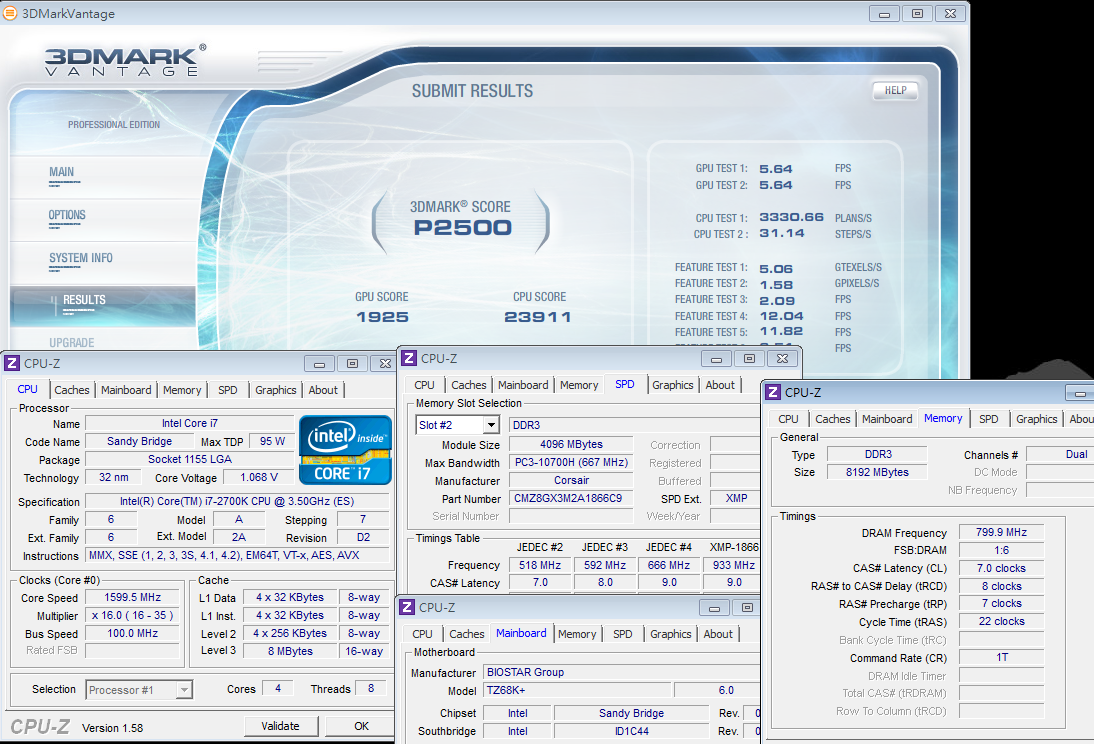Screen dimensions: 1094x744
Task: Close the 3DMarkVantage window
Action: 950,13
